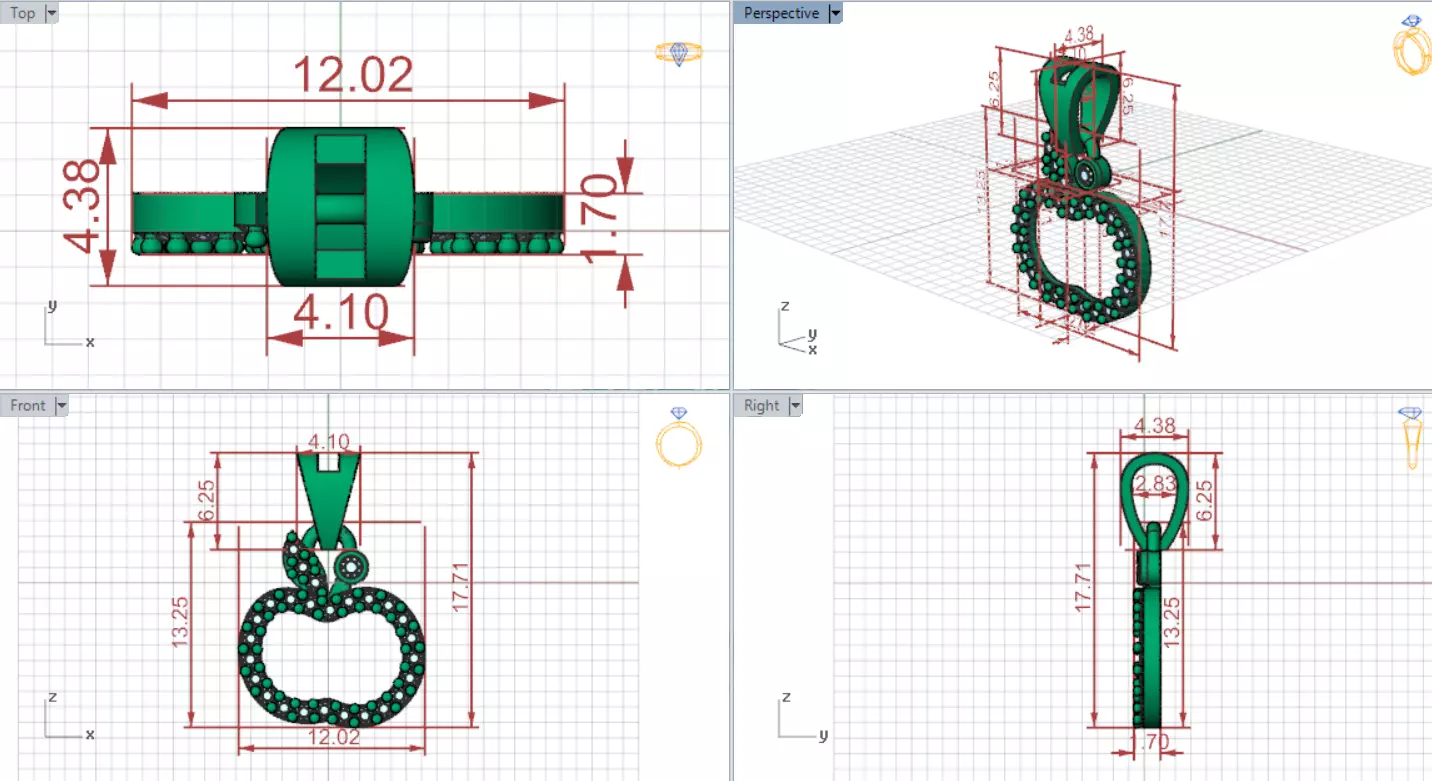Image resolution: width=1432 pixels, height=781 pixels.
Task: Click the 13.25 dimension in Right viewport
Action: (1173, 622)
